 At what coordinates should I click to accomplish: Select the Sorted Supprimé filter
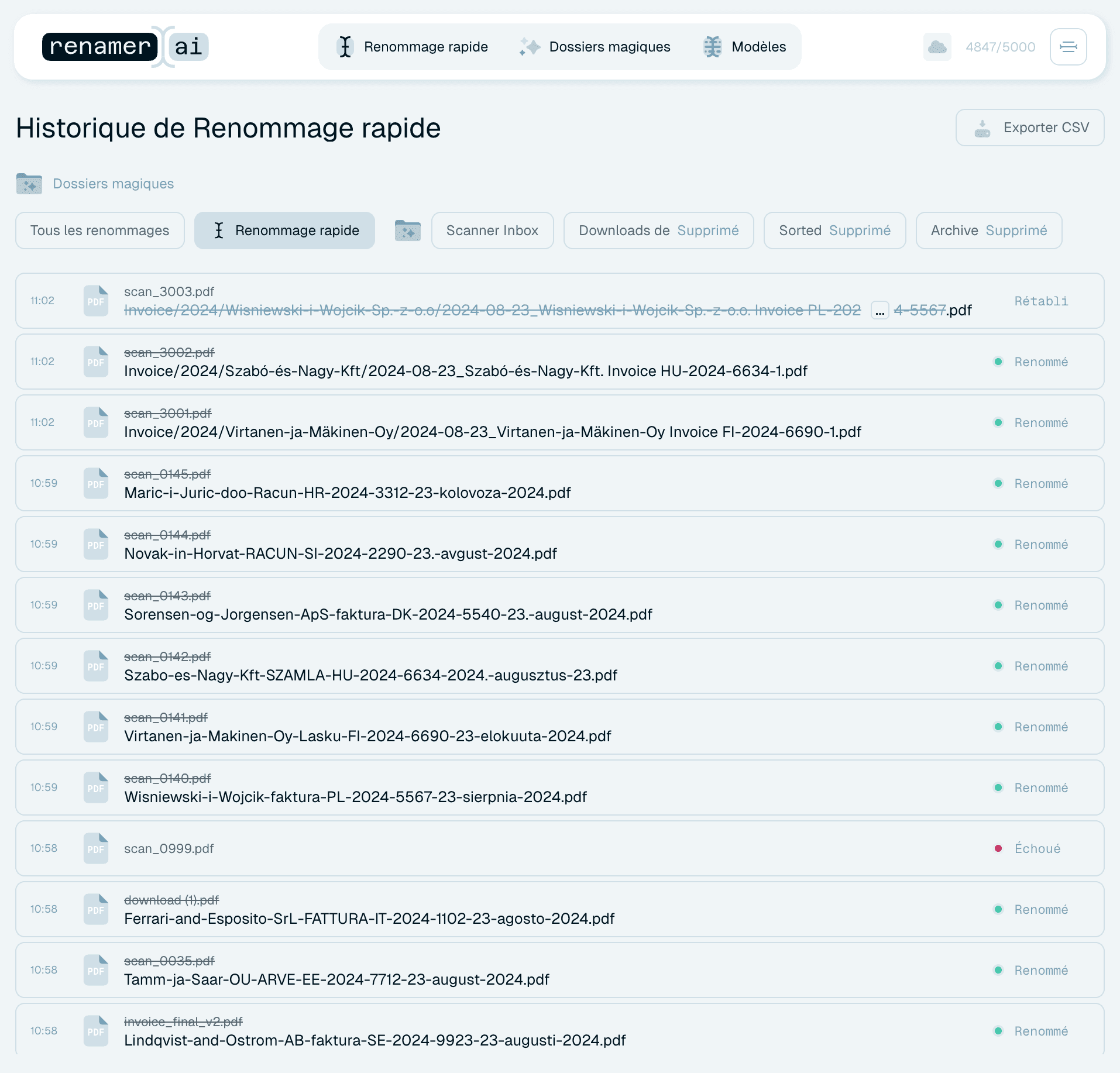click(x=835, y=231)
